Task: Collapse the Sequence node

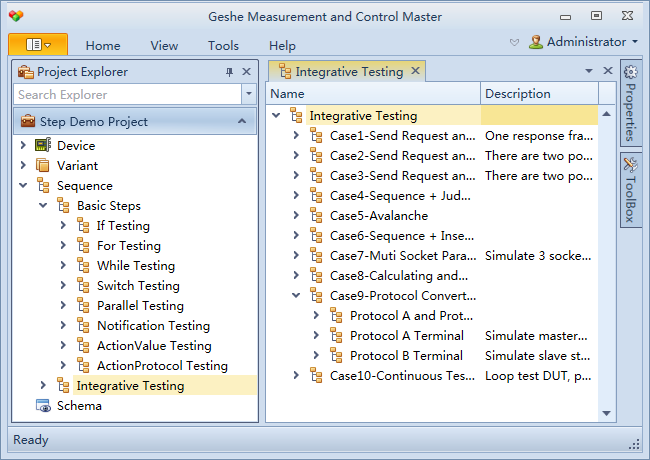Action: [x=23, y=185]
